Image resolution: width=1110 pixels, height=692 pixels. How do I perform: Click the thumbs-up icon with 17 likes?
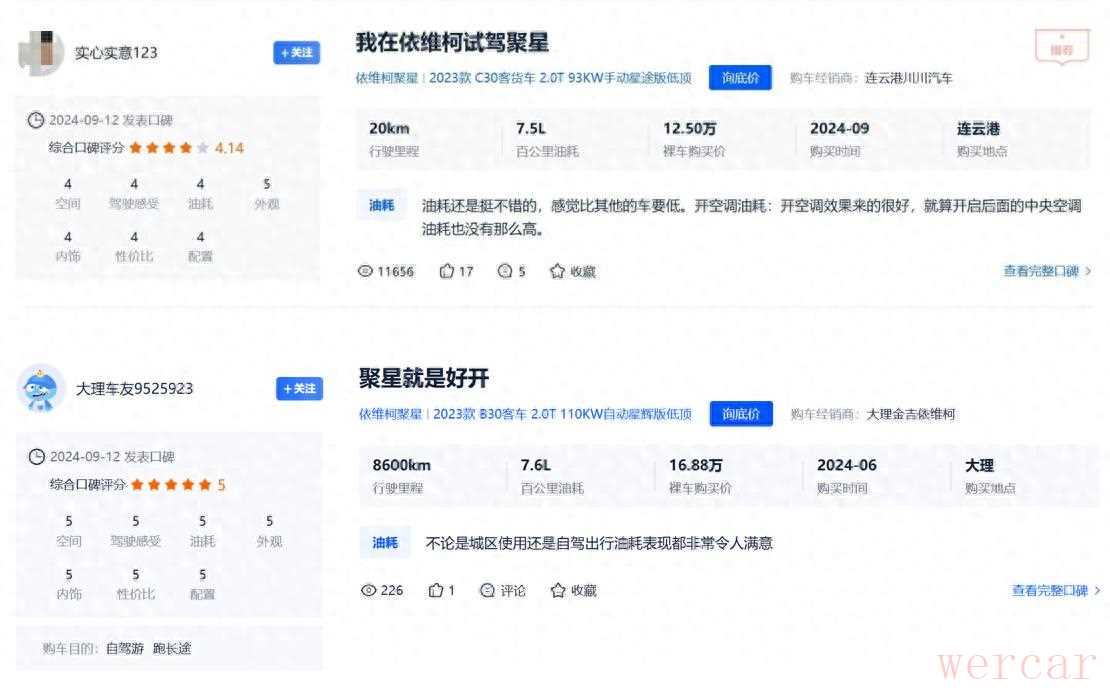click(x=447, y=271)
